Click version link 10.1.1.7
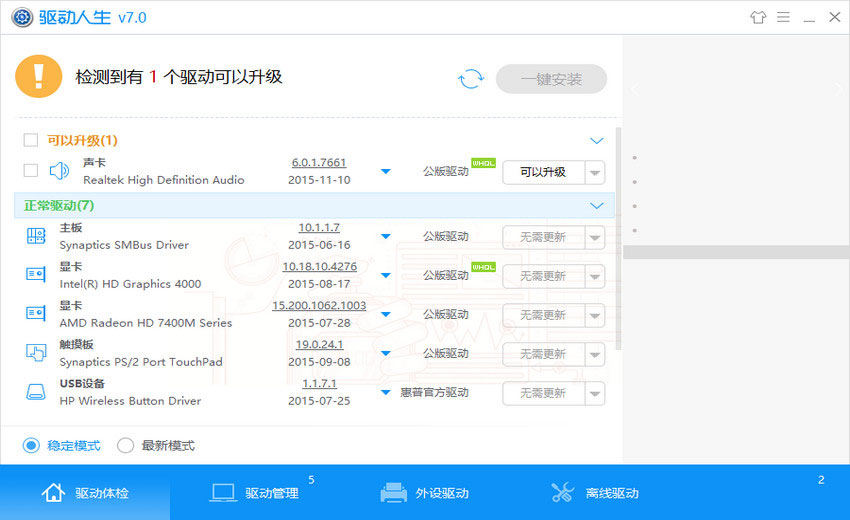Screen dimensions: 850x520 pos(319,228)
